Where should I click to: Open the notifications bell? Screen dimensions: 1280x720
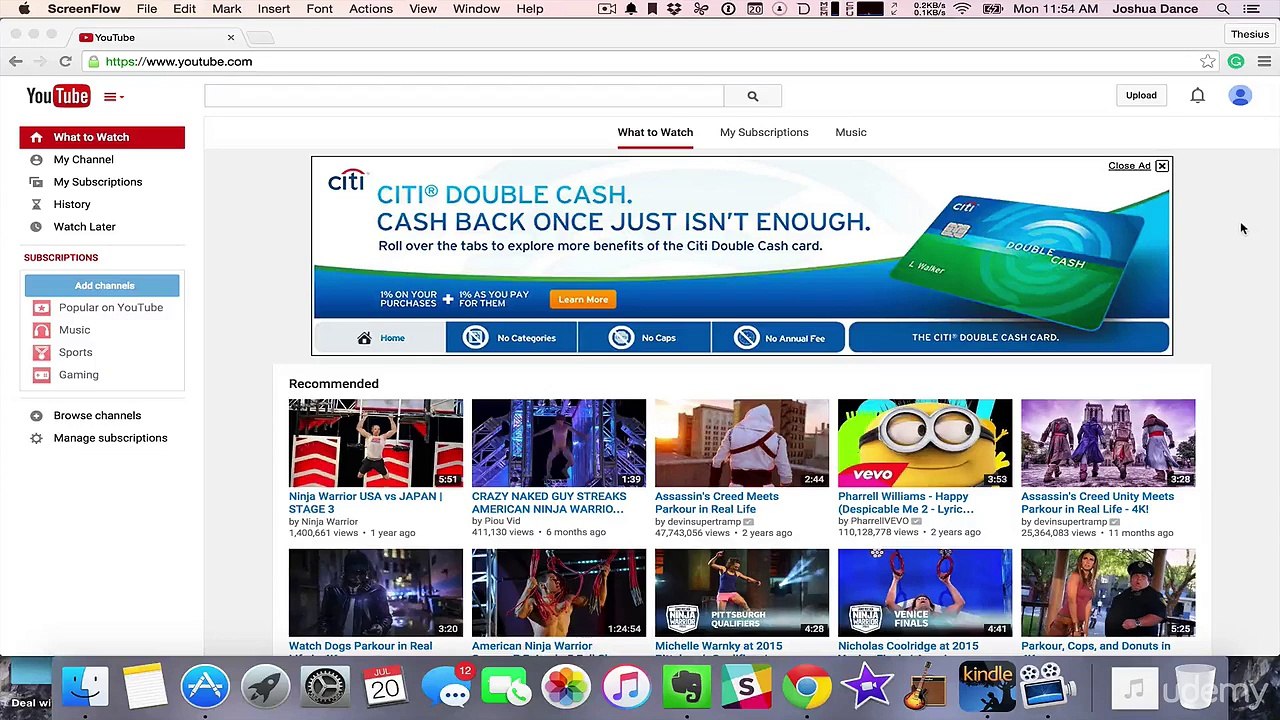(1197, 95)
